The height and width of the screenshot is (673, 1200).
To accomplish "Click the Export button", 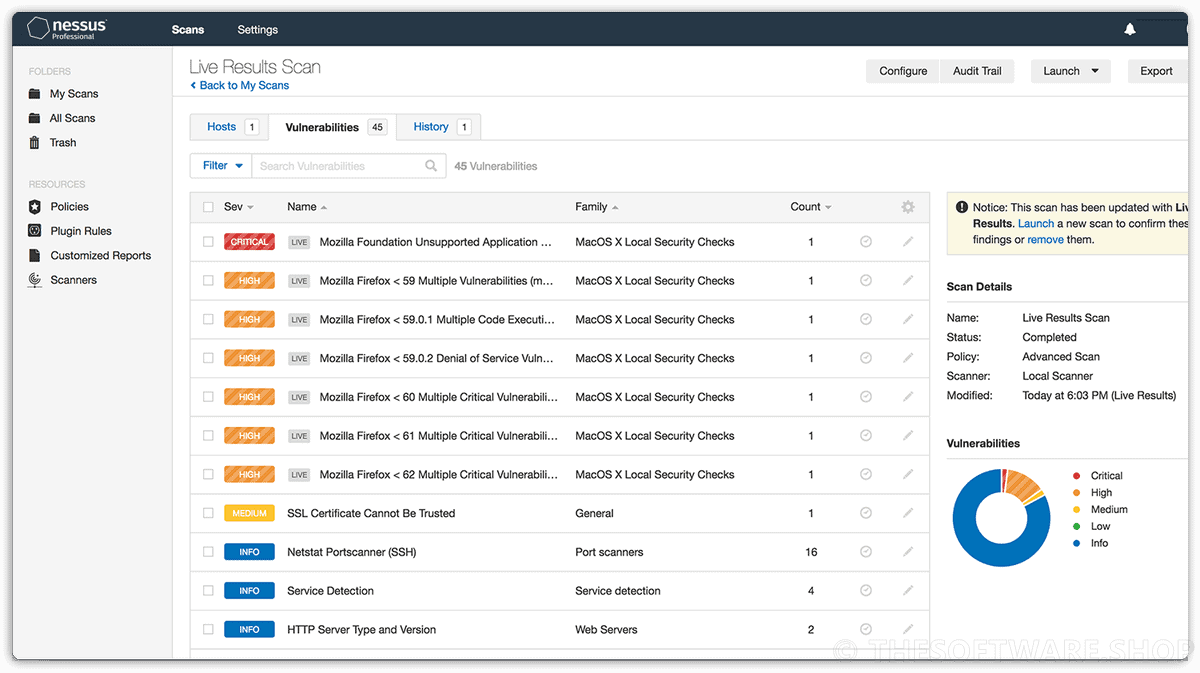I will coord(1156,71).
